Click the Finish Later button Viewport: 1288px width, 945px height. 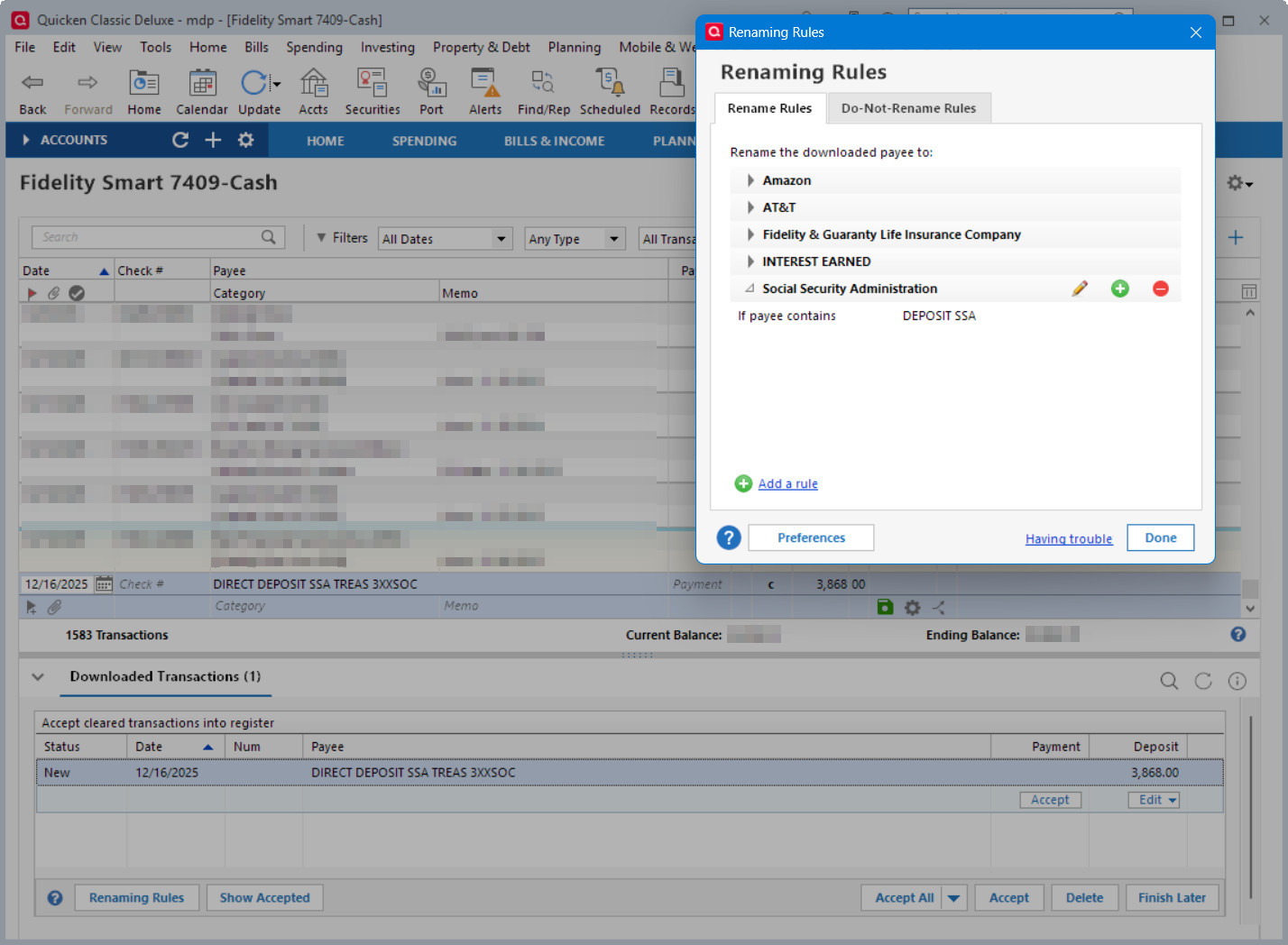pos(1173,898)
